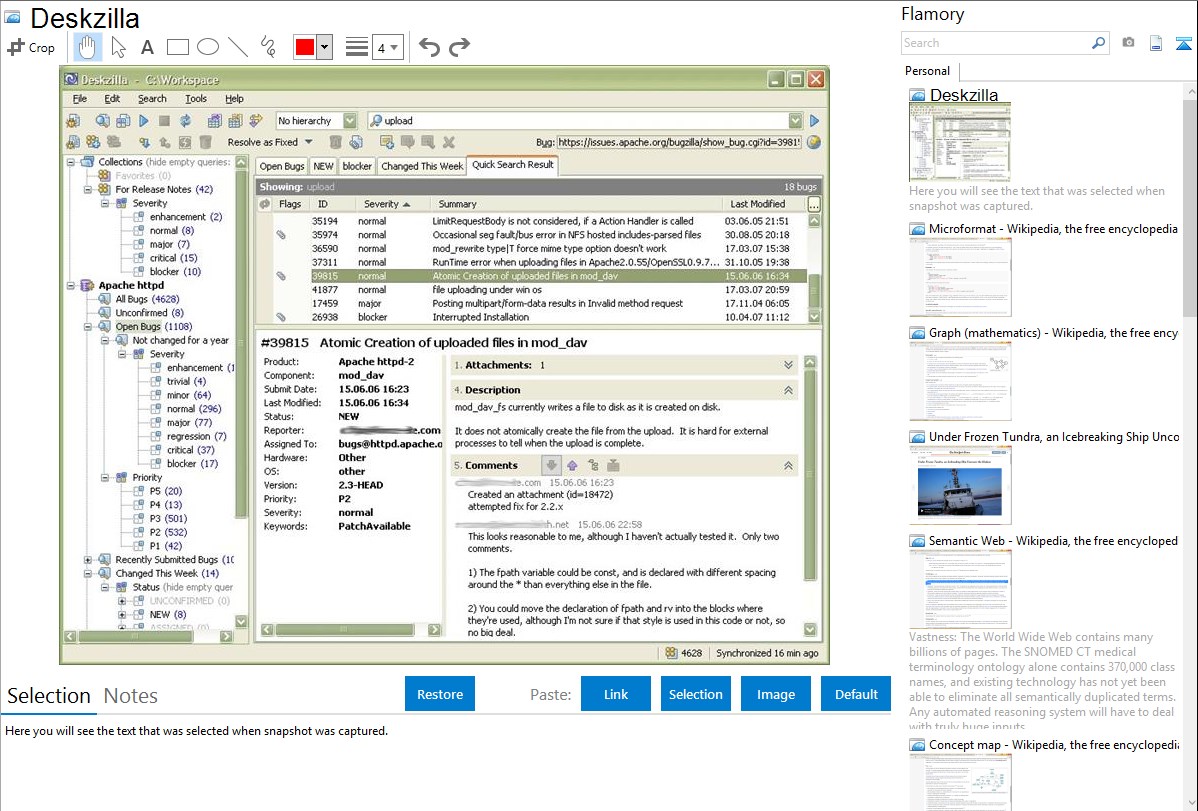The height and width of the screenshot is (811, 1198).
Task: Select the text annotation tool (A)
Action: coord(147,47)
